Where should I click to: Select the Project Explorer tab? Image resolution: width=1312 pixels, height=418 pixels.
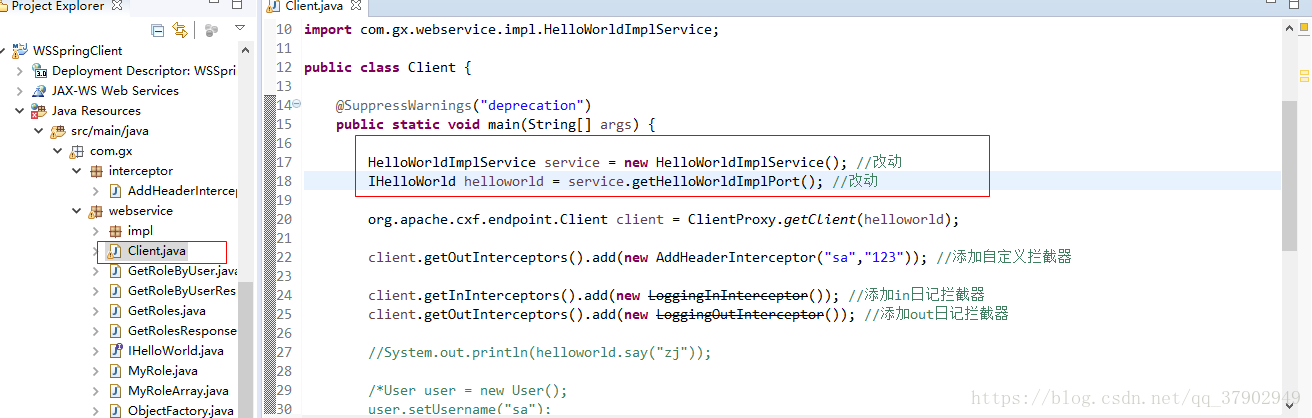coord(57,6)
